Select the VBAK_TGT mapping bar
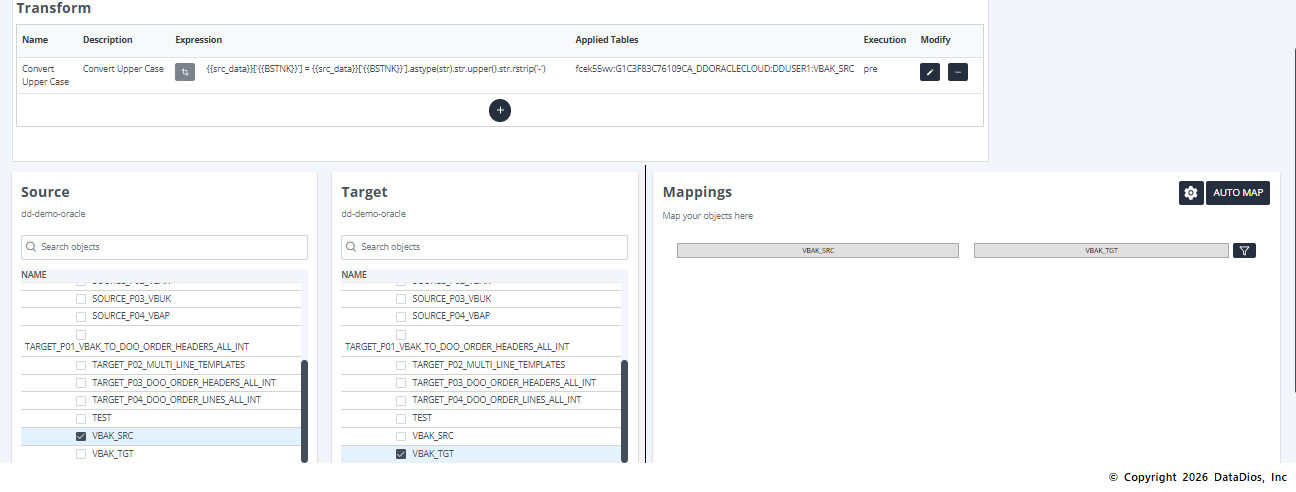Viewport: 1296px width, 492px height. pyautogui.click(x=1100, y=251)
